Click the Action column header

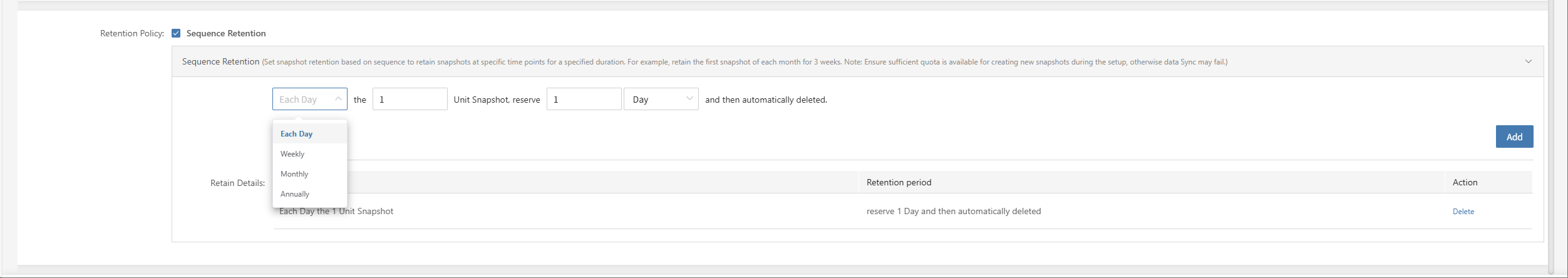(1465, 182)
